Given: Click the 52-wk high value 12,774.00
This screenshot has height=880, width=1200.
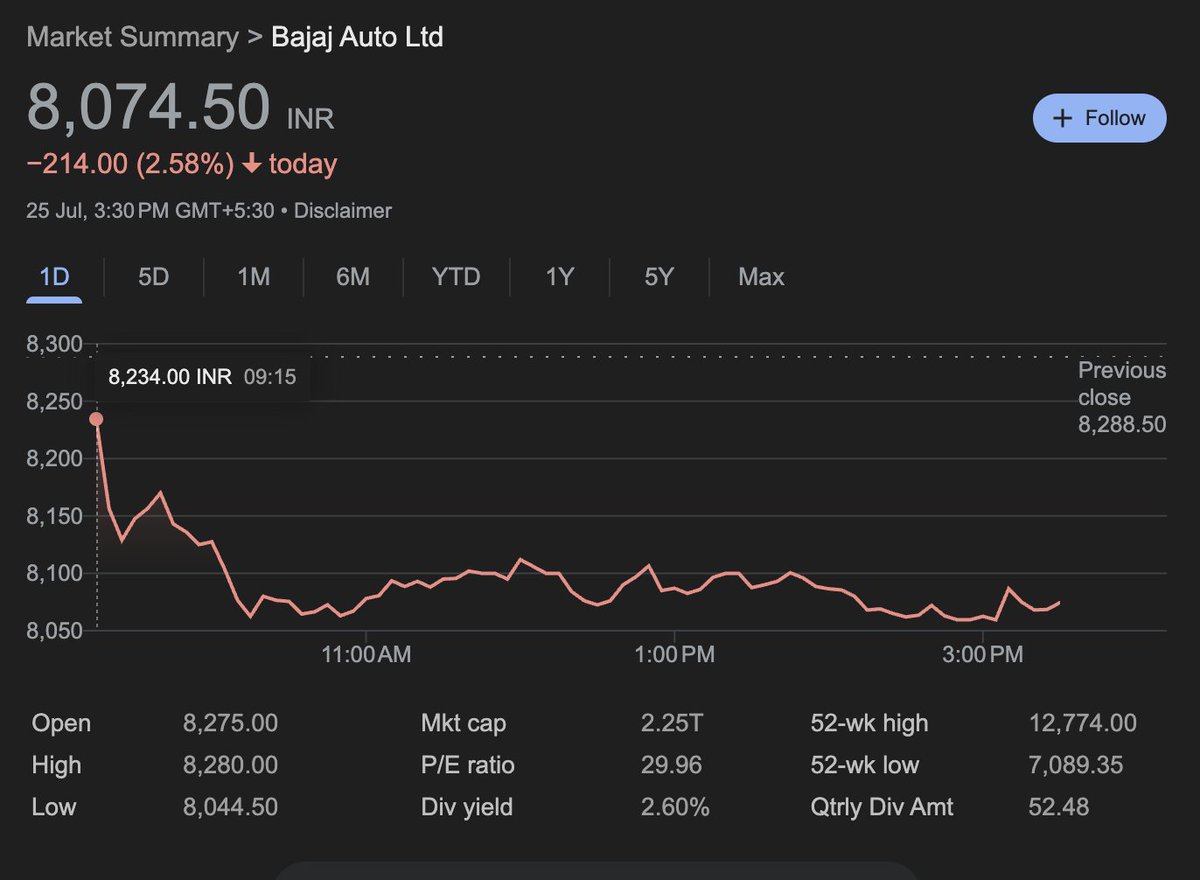Looking at the screenshot, I should coord(1083,723).
